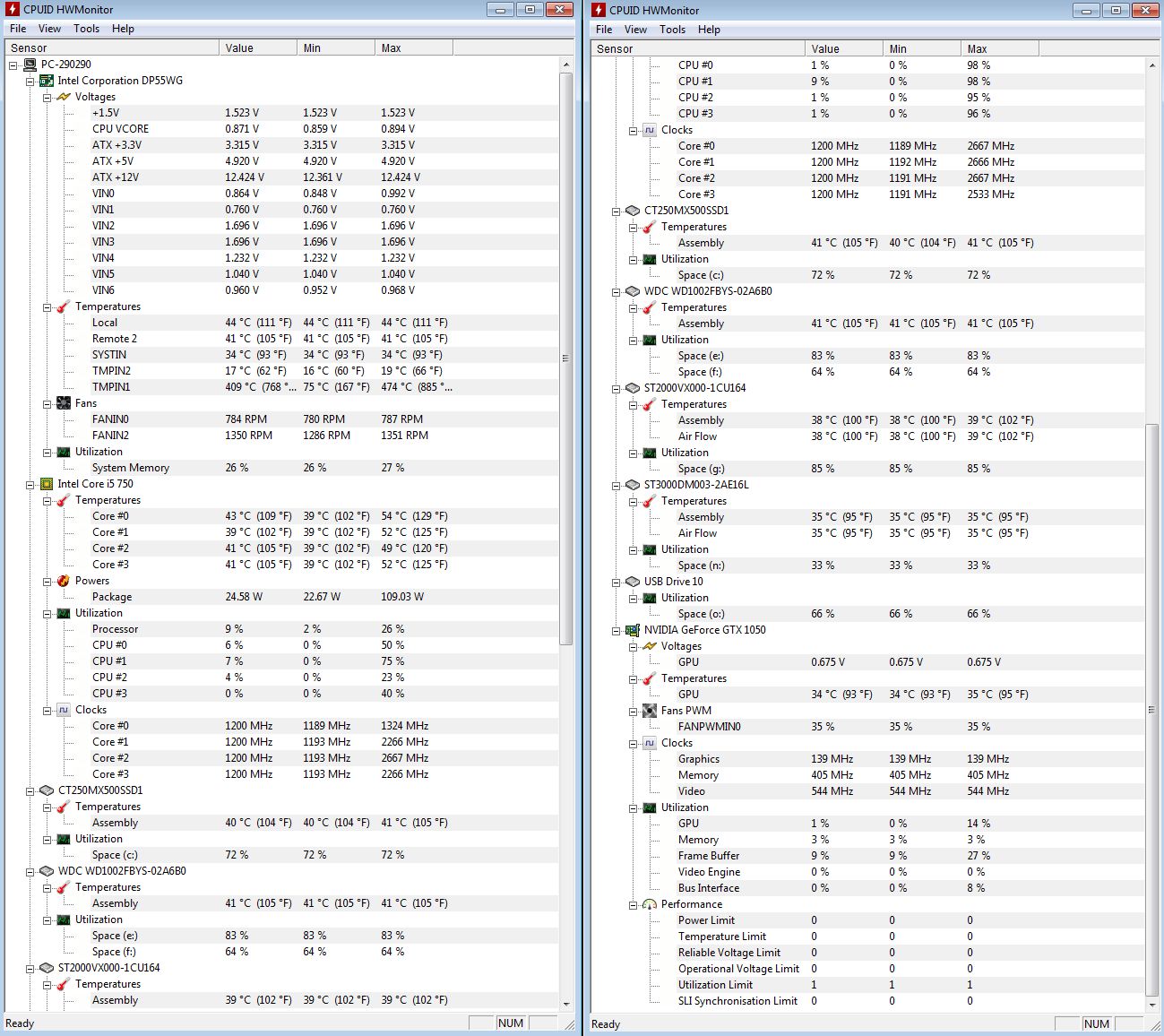
Task: Click the Sensor column header in right window
Action: [698, 49]
